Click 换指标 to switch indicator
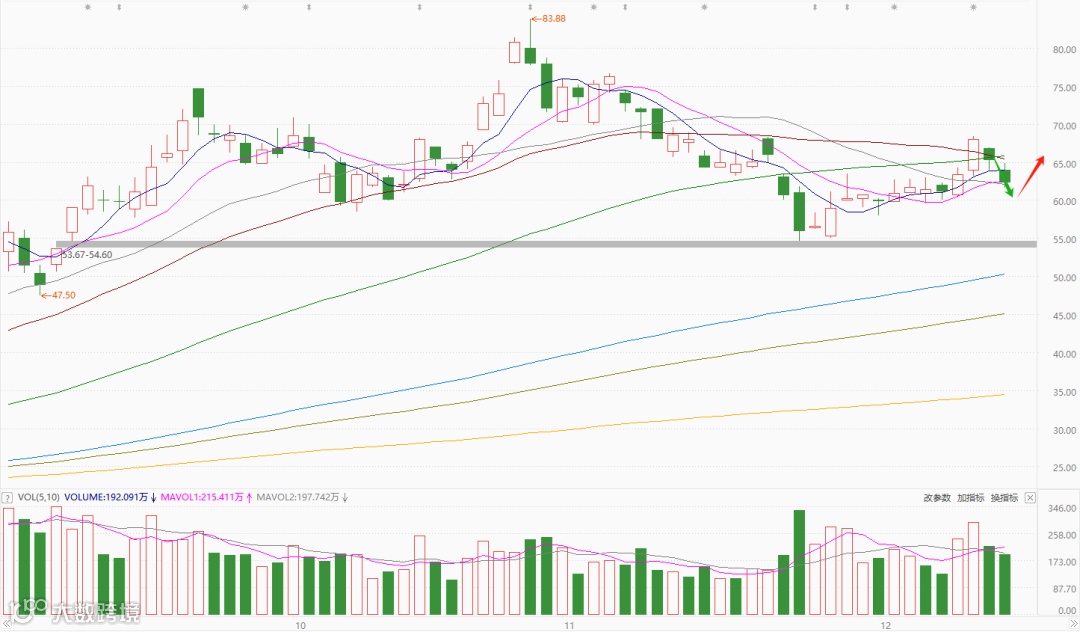1080x632 pixels. (x=1004, y=498)
